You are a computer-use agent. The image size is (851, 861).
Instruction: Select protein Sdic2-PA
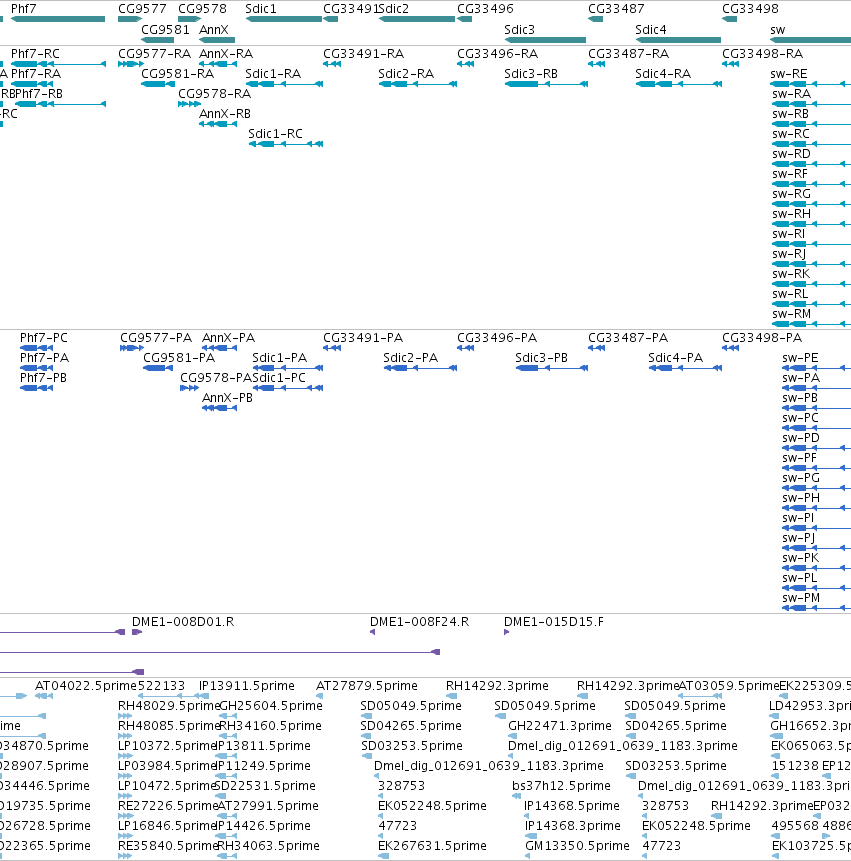[420, 368]
